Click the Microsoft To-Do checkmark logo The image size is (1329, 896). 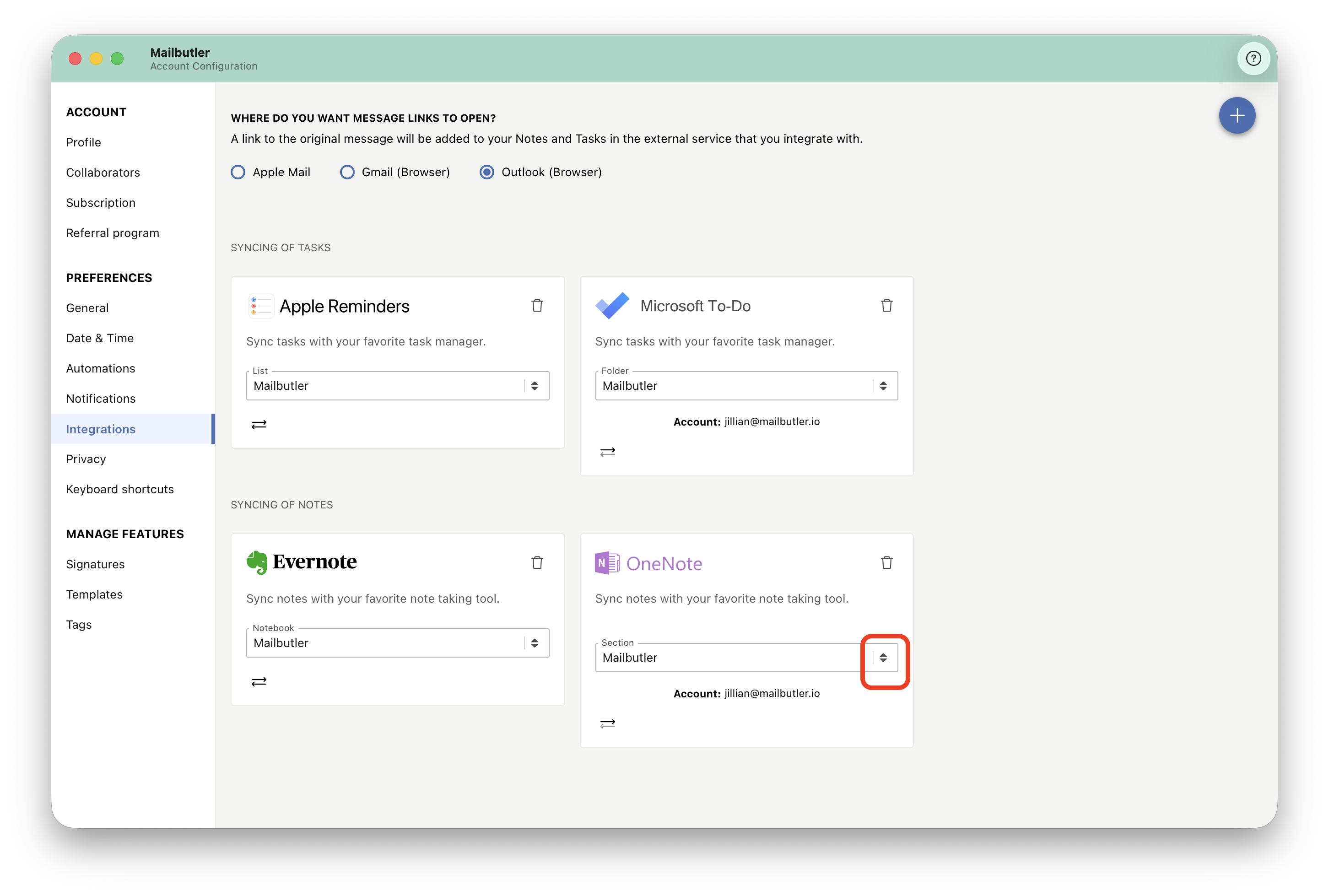click(x=612, y=306)
